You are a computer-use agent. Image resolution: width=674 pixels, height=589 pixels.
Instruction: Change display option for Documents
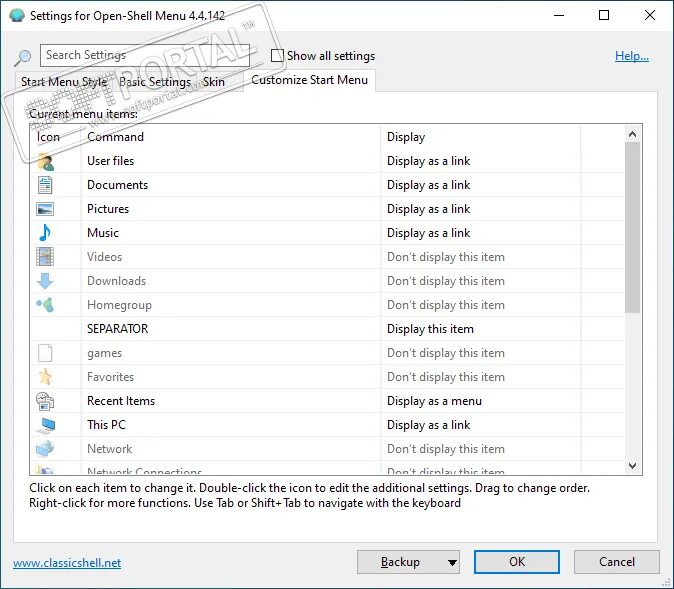(x=428, y=185)
